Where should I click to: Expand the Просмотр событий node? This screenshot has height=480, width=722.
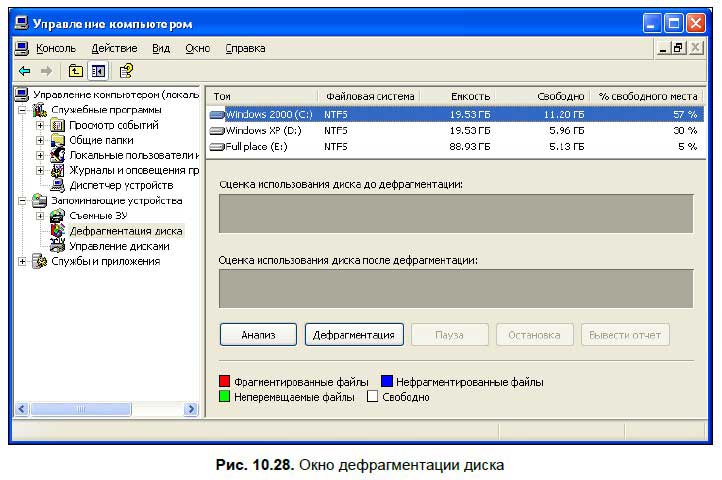40,125
